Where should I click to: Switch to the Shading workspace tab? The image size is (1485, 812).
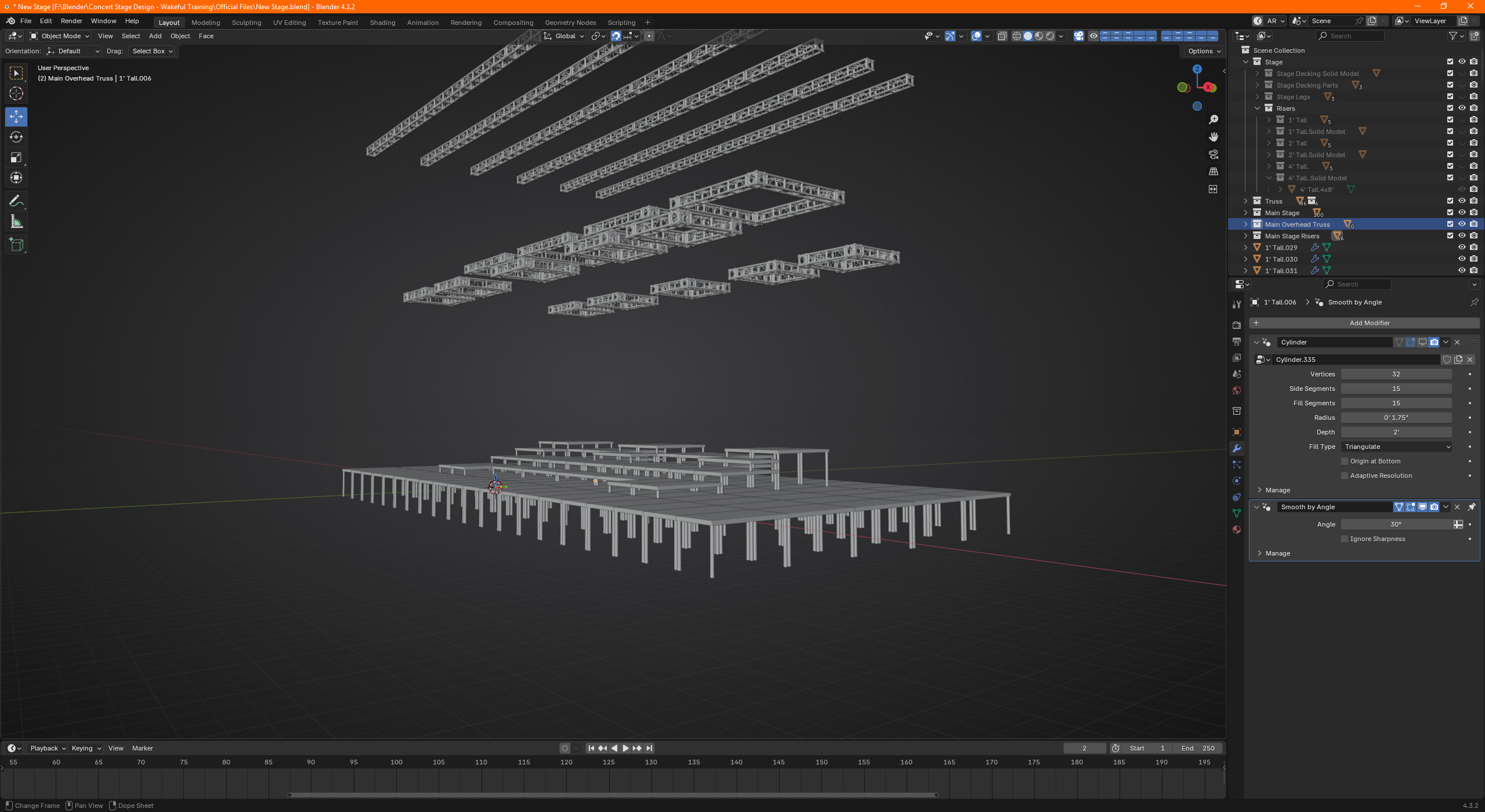(382, 22)
